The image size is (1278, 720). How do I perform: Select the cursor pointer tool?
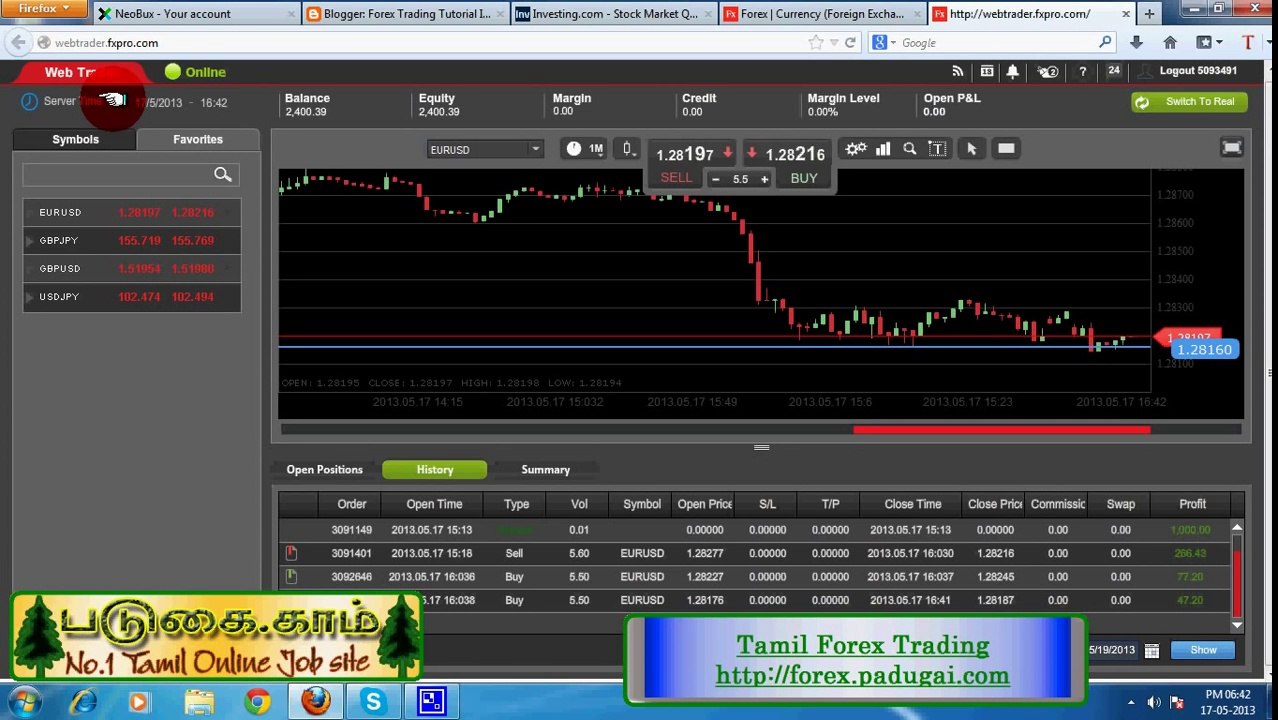pos(972,148)
